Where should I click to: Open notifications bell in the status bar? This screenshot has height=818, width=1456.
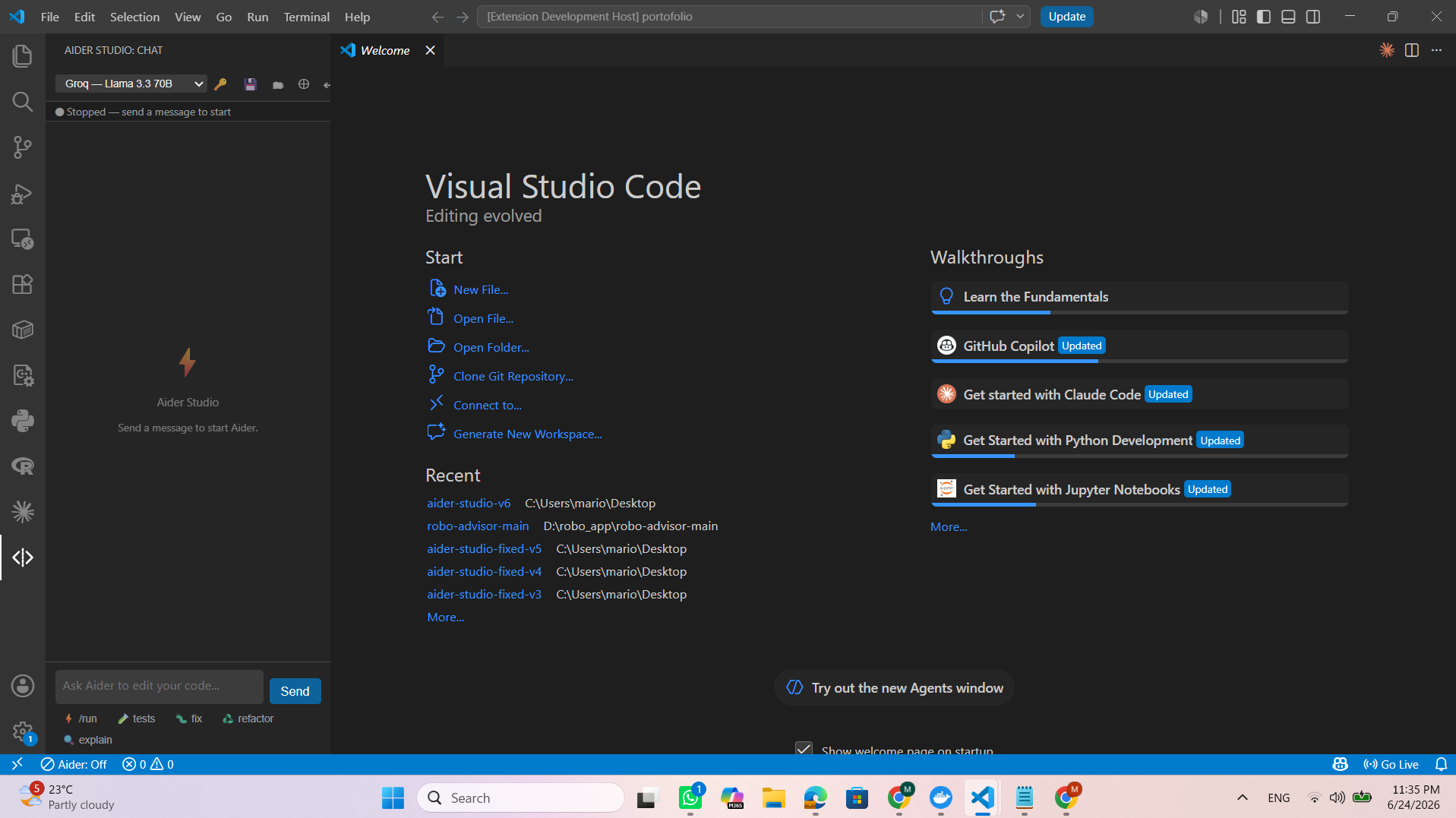pyautogui.click(x=1441, y=764)
